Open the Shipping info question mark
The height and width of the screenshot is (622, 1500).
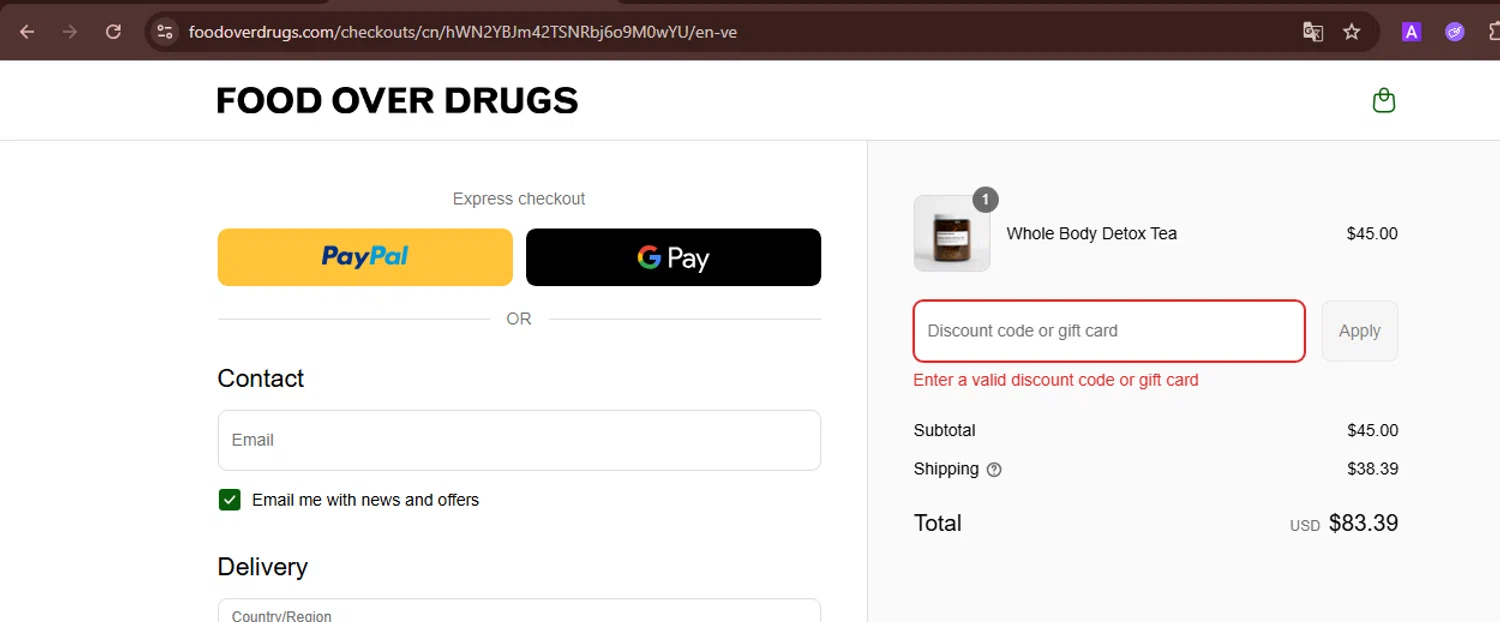994,469
